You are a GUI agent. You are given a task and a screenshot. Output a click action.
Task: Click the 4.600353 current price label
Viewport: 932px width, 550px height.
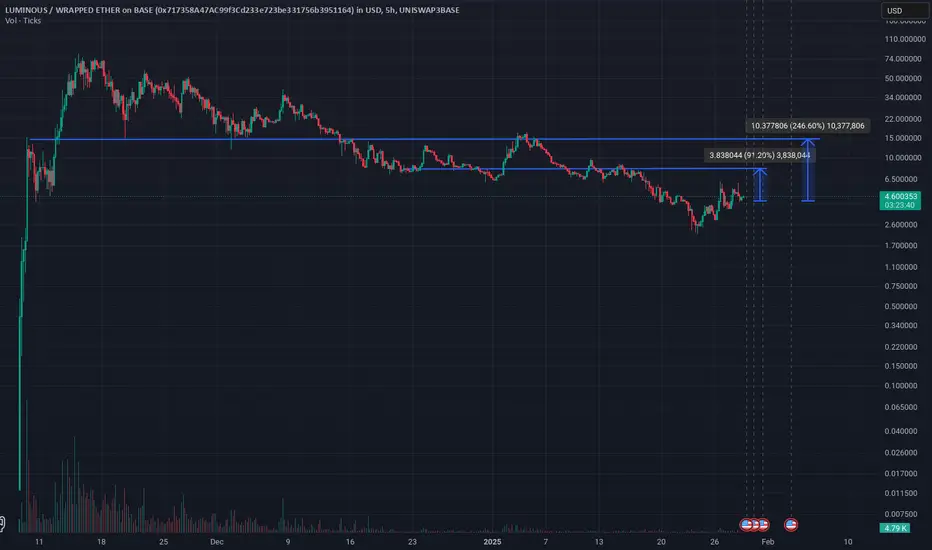pyautogui.click(x=900, y=196)
